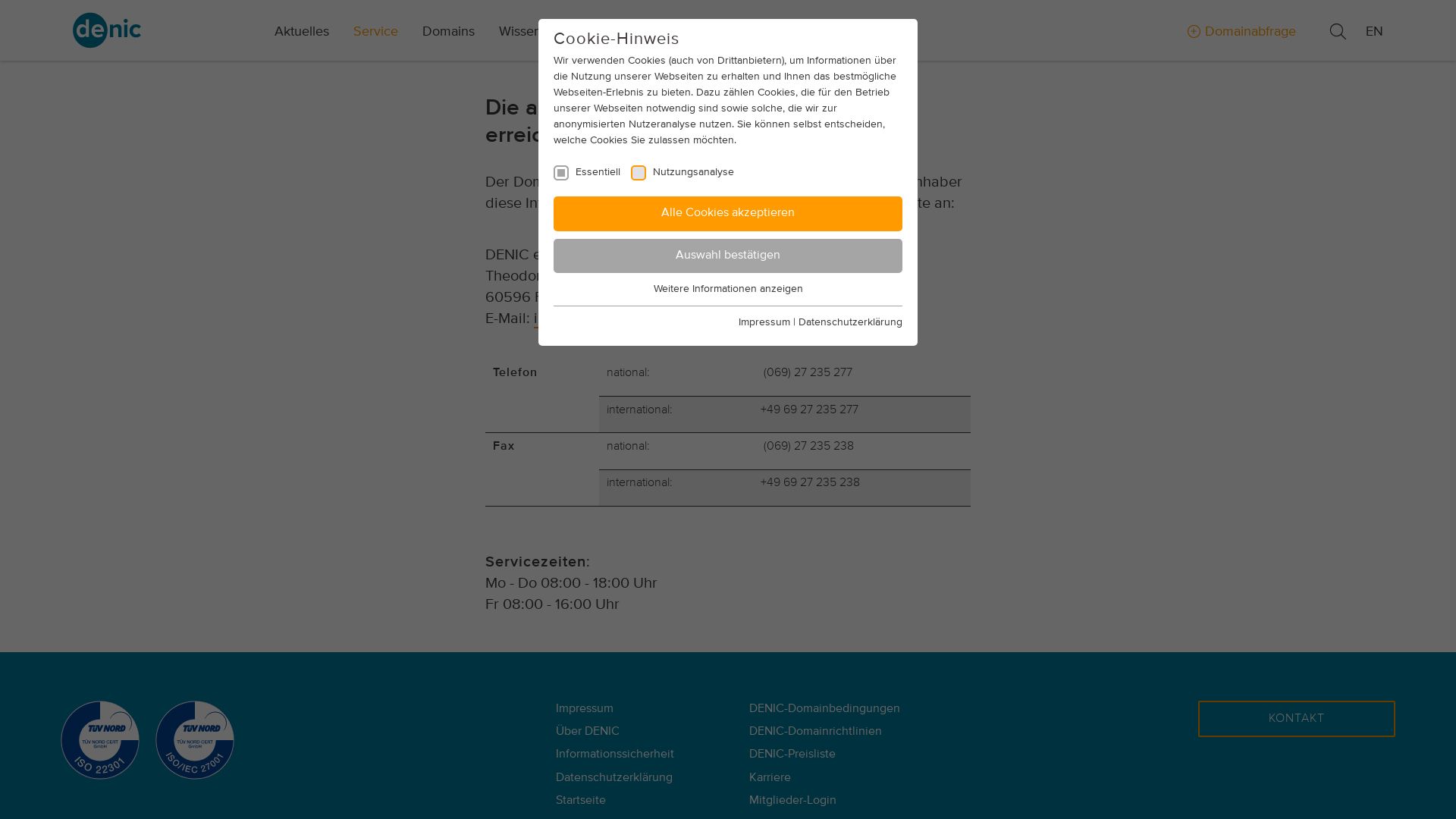
Task: Switch language to EN
Action: coord(1374,32)
